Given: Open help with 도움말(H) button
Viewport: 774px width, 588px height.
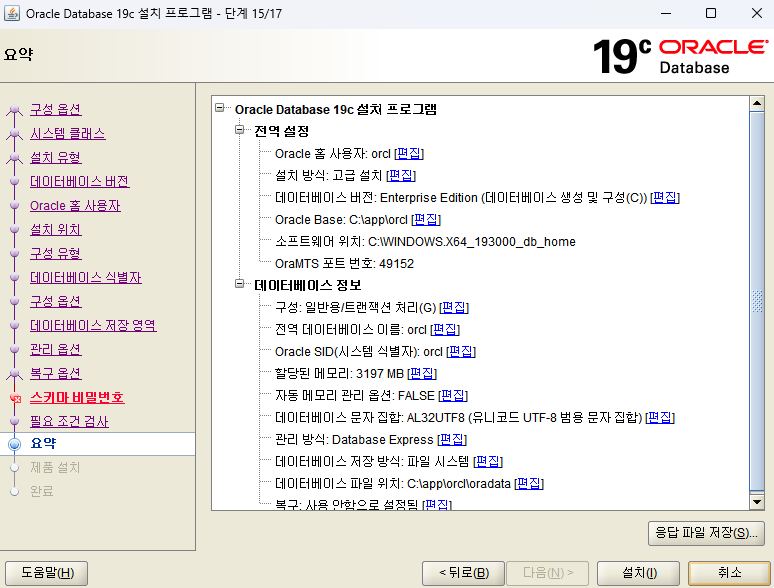Looking at the screenshot, I should [x=47, y=573].
